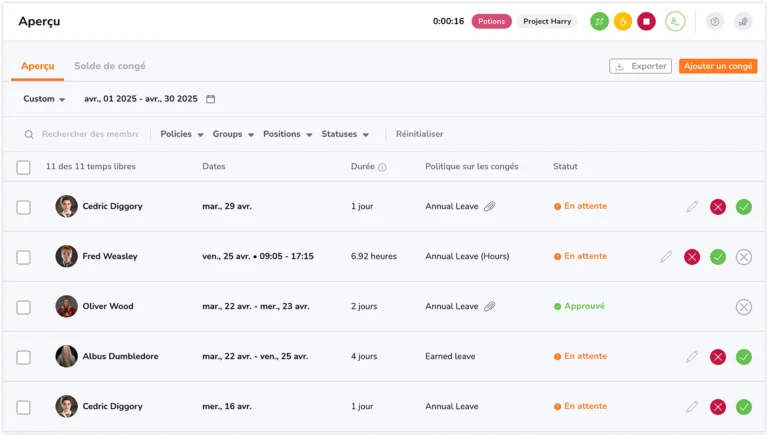This screenshot has height=436, width=768.
Task: Stop the timer with the red stop button
Action: 646,22
